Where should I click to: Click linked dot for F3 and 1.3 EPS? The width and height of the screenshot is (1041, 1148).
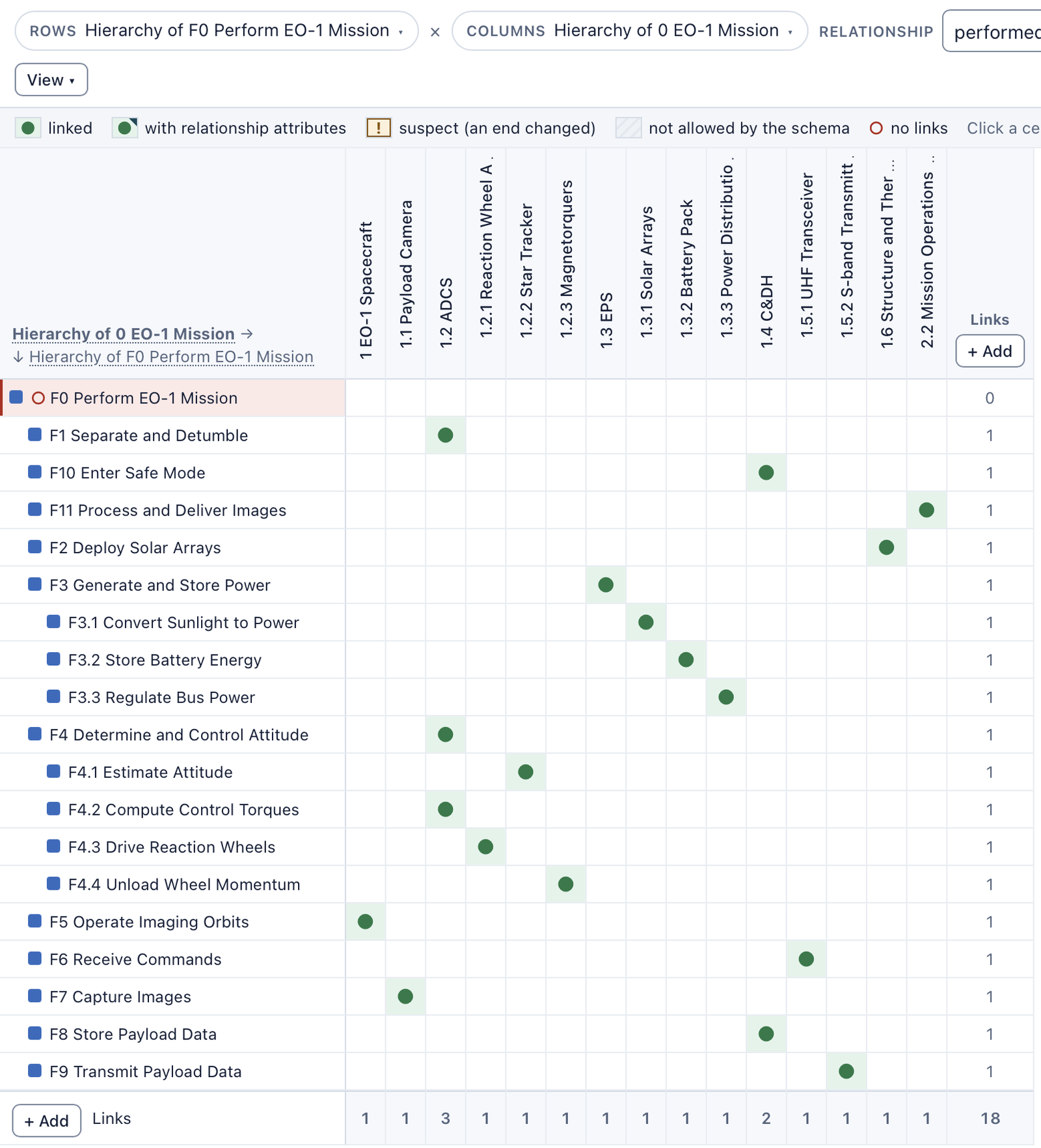(x=606, y=585)
